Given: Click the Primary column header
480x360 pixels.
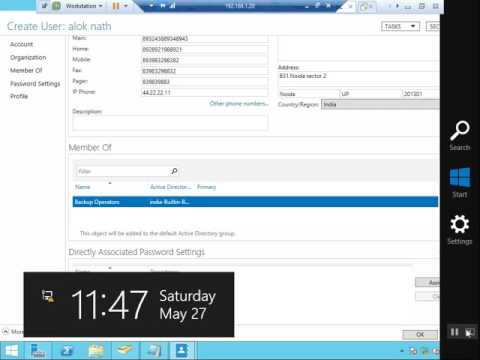Looking at the screenshot, I should (206, 187).
